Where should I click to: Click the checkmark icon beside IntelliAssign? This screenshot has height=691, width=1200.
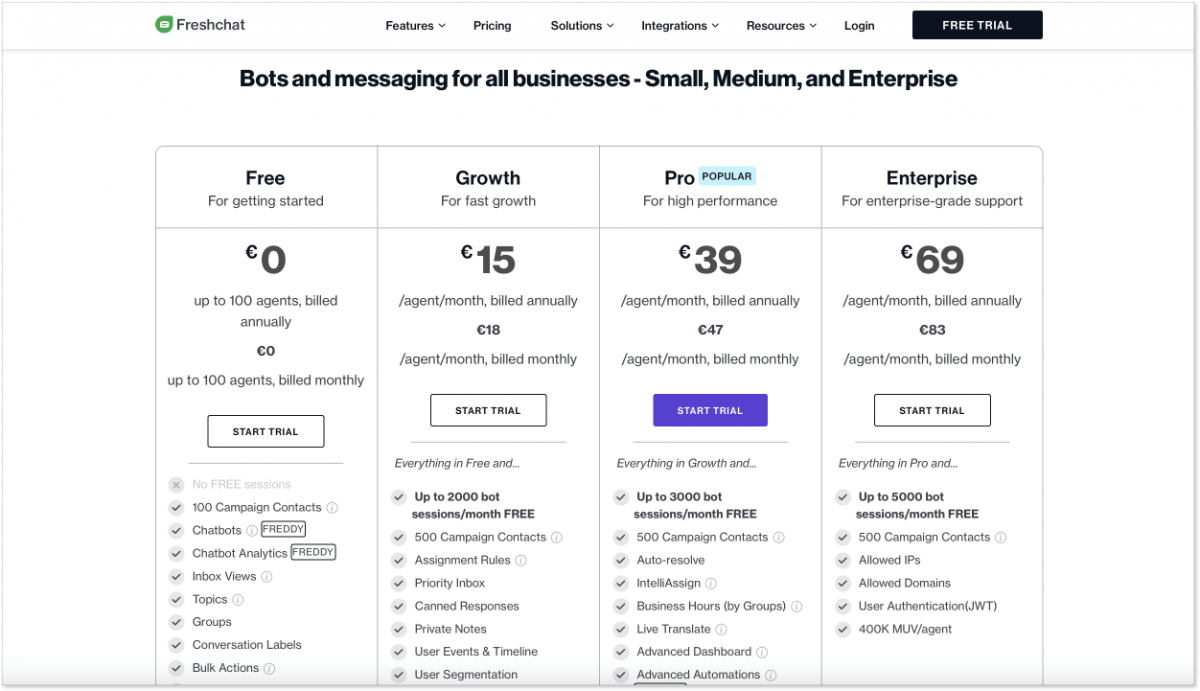click(x=621, y=583)
